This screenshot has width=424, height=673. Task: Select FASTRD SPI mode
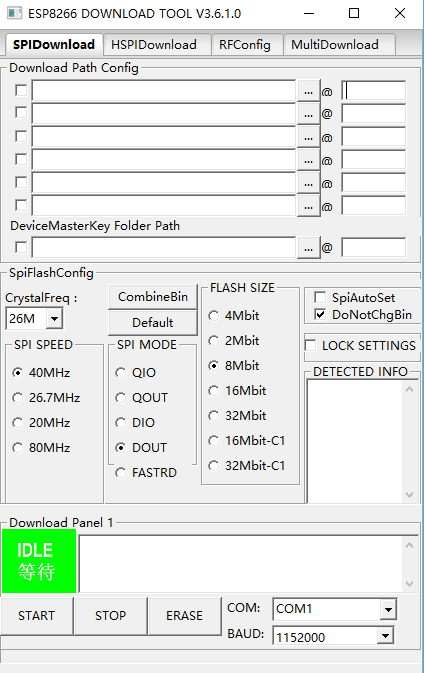(x=146, y=473)
